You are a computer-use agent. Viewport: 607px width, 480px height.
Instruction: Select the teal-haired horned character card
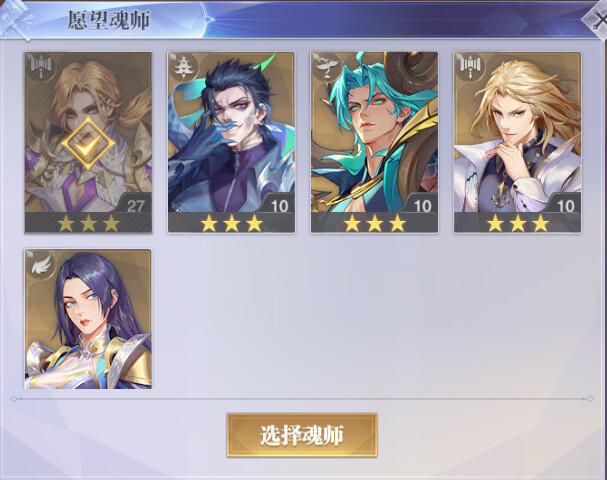point(374,143)
